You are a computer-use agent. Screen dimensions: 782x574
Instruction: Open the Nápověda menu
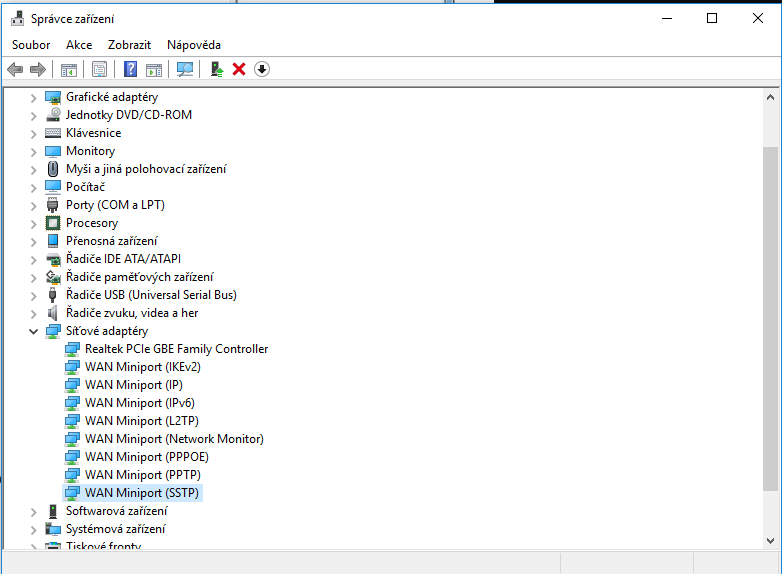pos(194,45)
